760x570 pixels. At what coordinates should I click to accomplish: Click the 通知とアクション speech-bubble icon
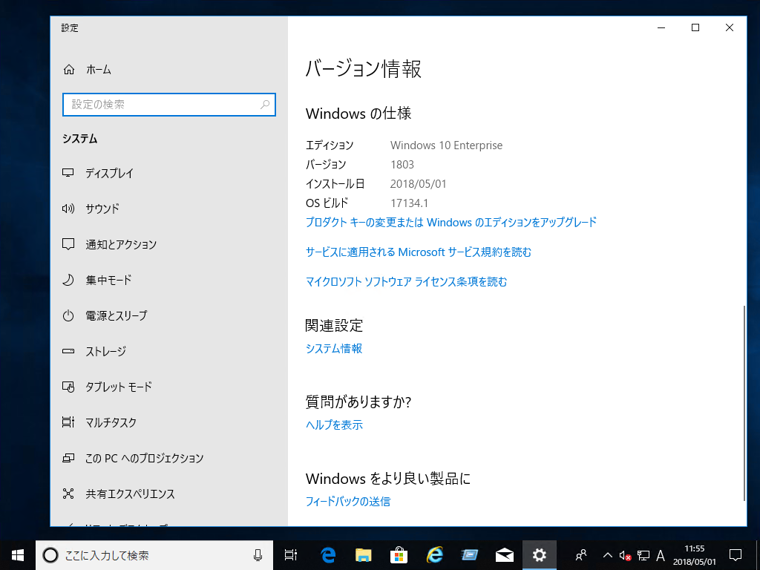(68, 244)
